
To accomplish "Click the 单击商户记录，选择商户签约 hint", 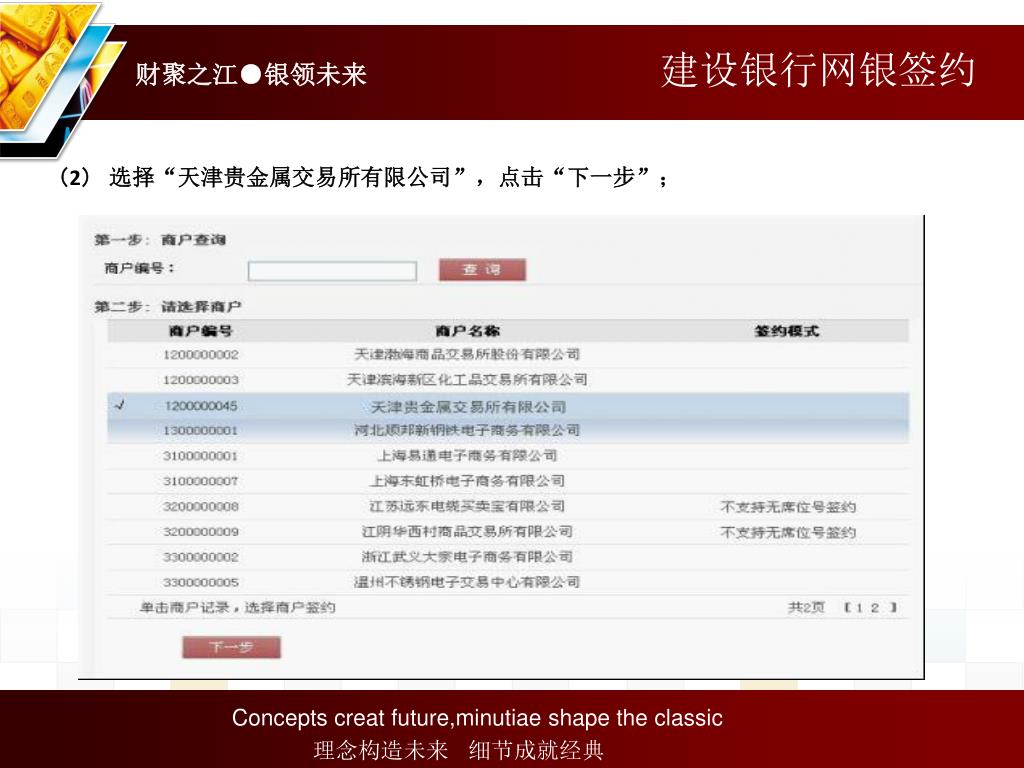I will click(x=238, y=607).
